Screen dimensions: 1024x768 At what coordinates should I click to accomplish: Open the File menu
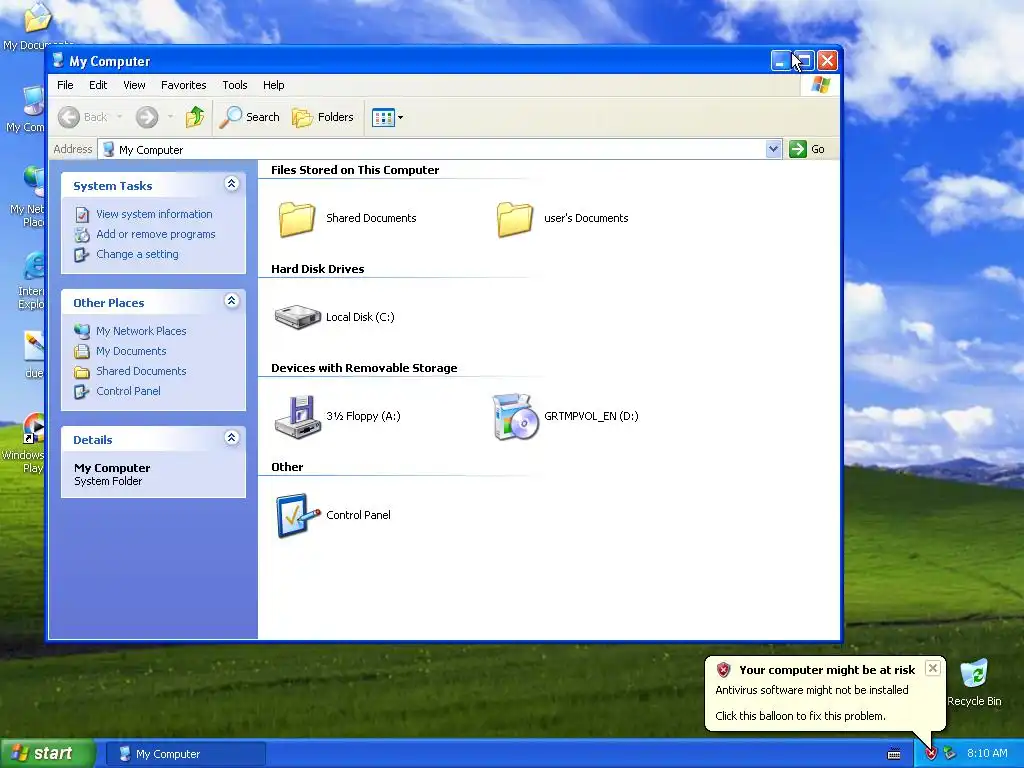(x=65, y=85)
